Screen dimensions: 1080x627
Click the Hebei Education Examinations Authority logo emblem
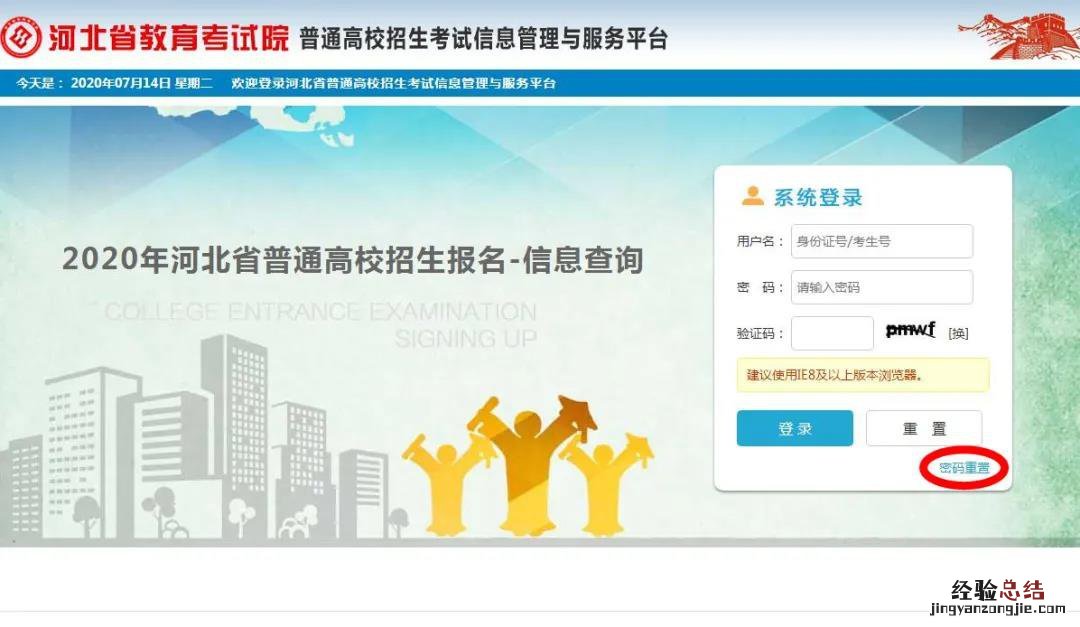coord(21,37)
